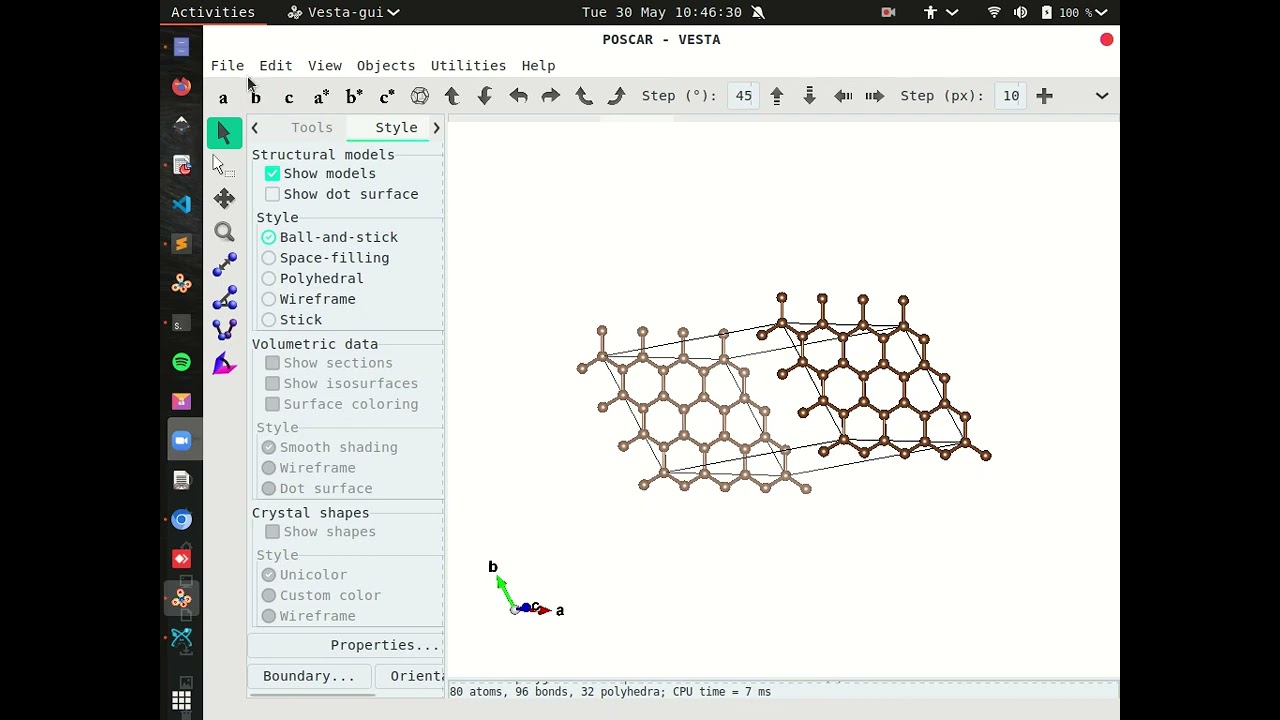
Task: Select Polyhedral style
Action: tap(269, 279)
